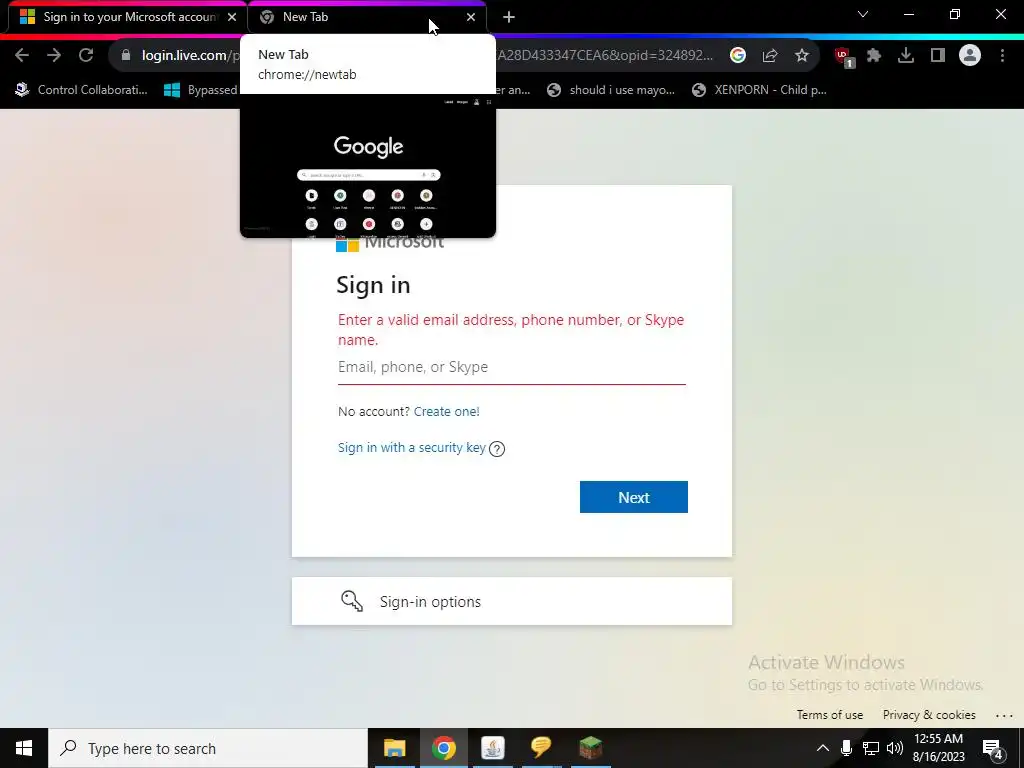Go back using the browser back arrow

[22, 56]
